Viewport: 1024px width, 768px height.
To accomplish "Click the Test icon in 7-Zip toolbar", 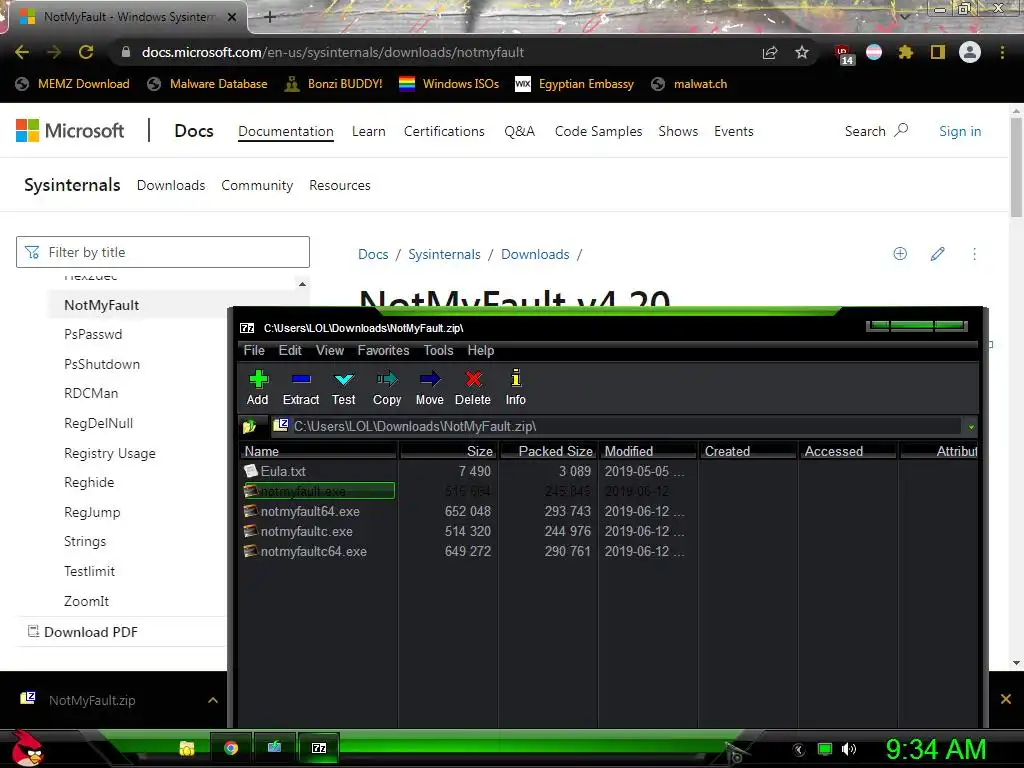I will click(344, 379).
